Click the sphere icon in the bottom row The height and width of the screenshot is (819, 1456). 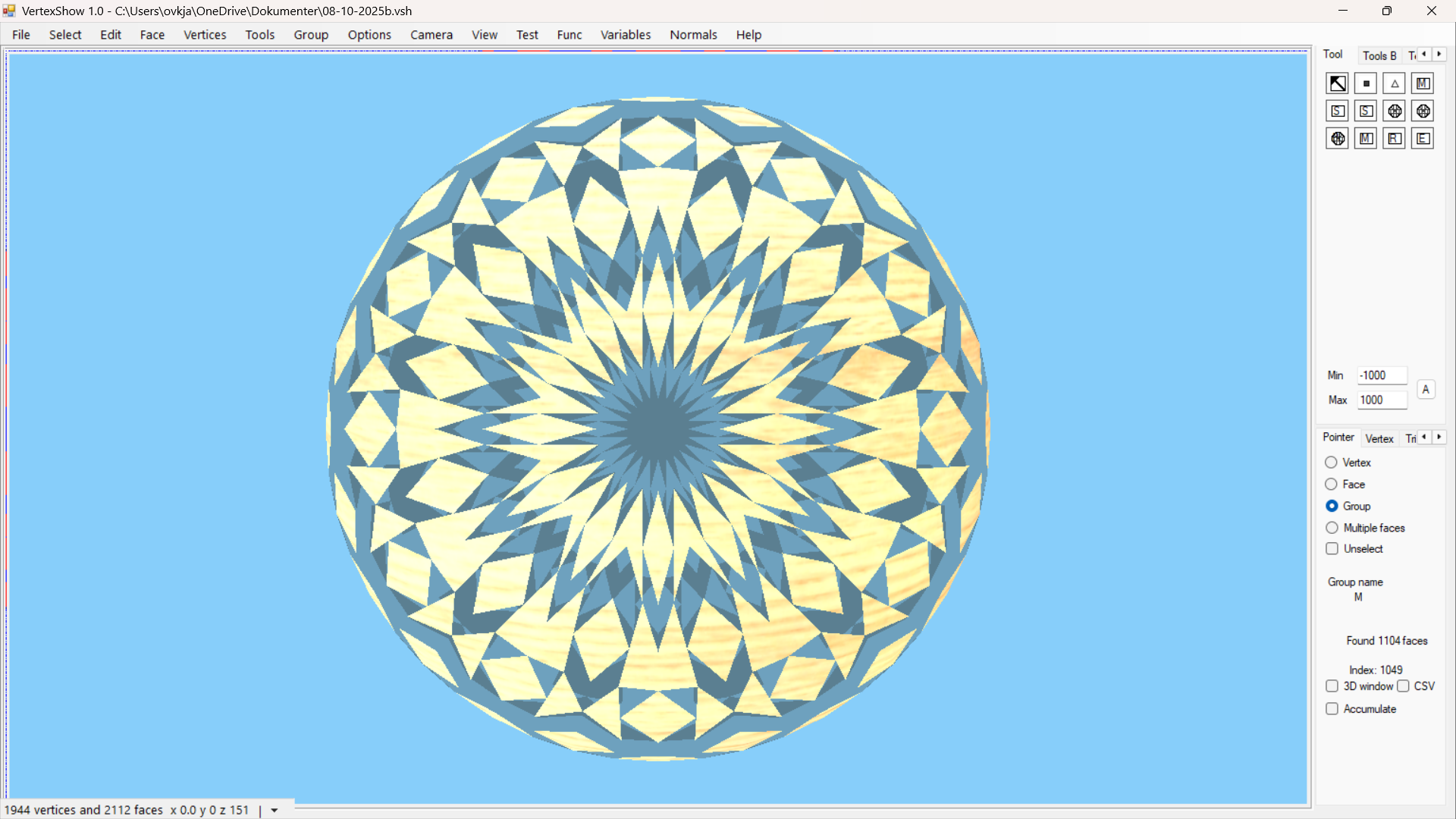pos(1337,139)
